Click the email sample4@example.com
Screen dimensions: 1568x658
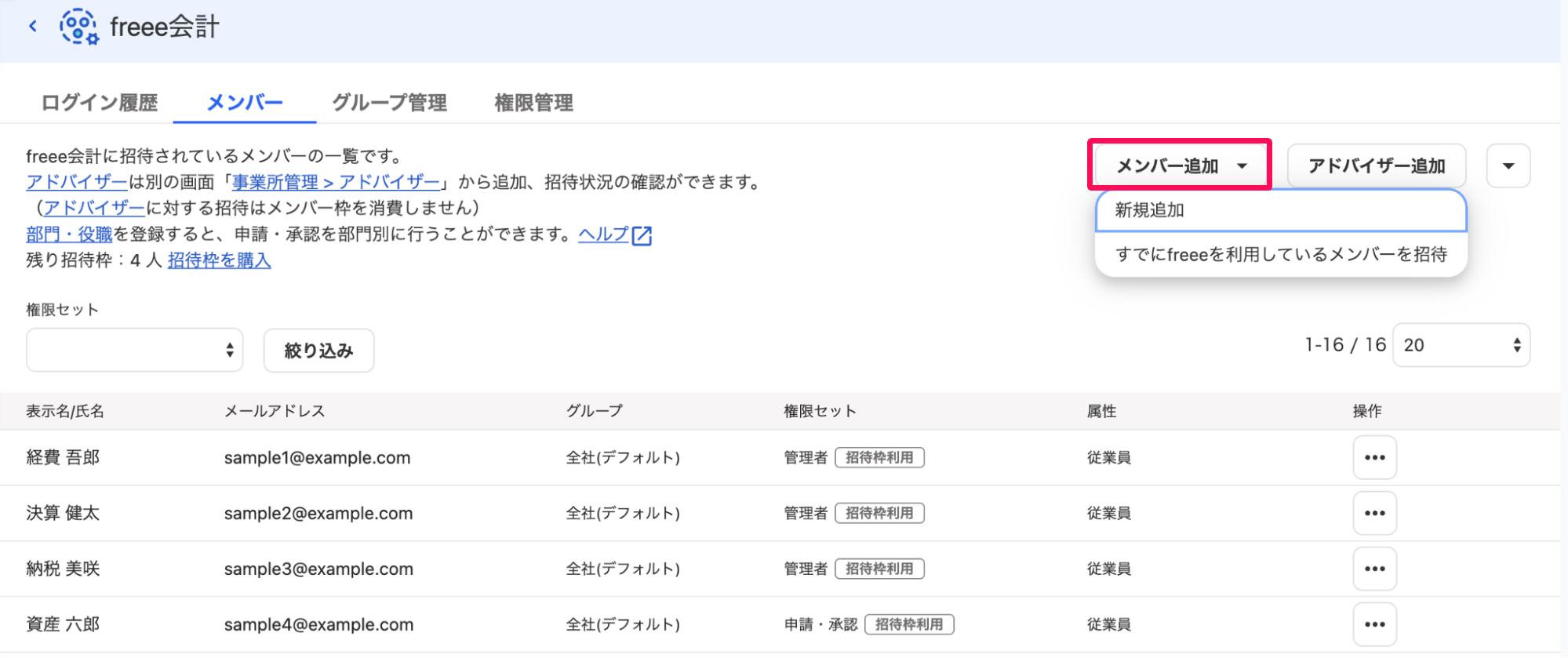point(318,625)
